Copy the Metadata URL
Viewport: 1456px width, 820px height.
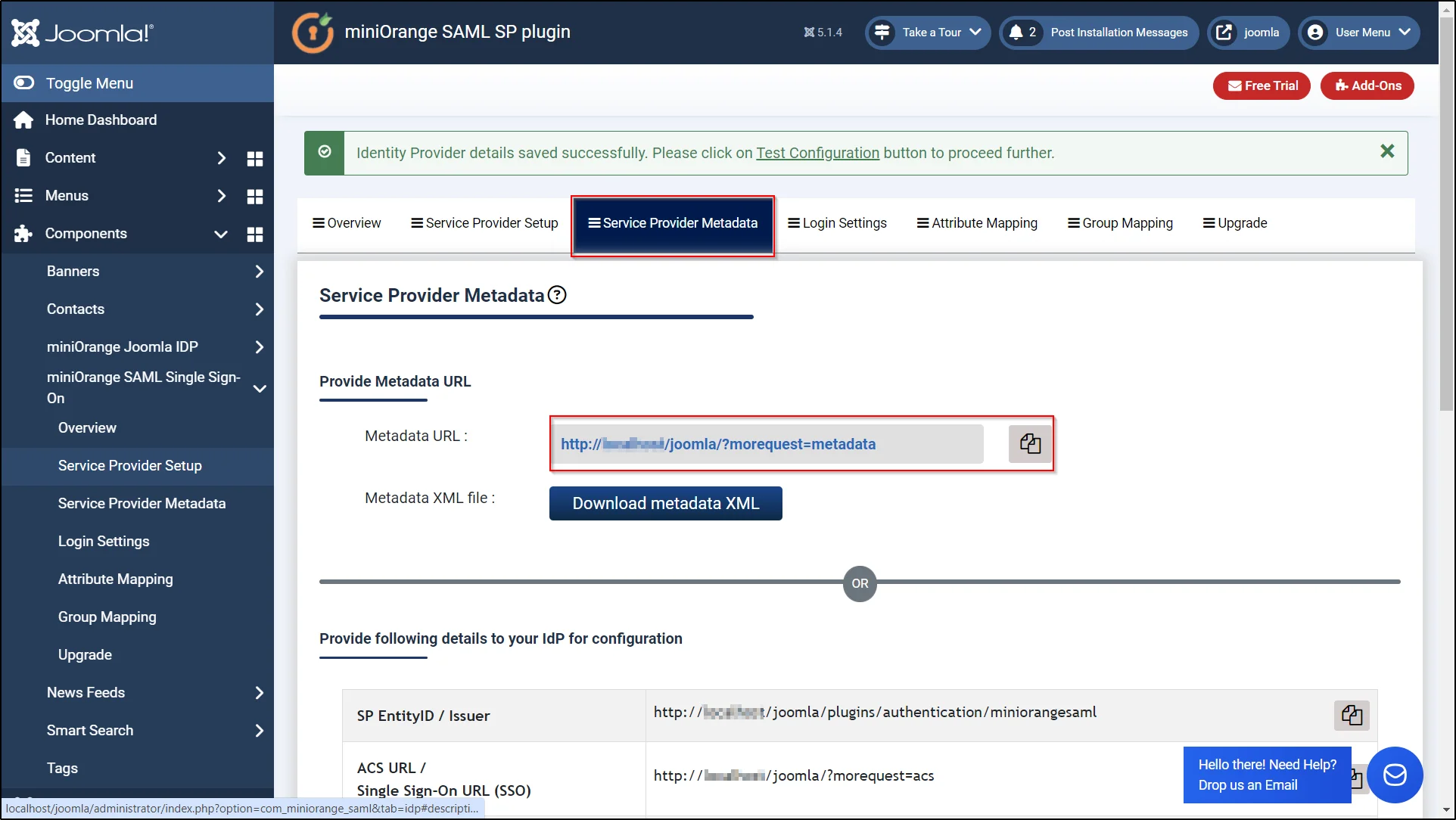tap(1030, 443)
